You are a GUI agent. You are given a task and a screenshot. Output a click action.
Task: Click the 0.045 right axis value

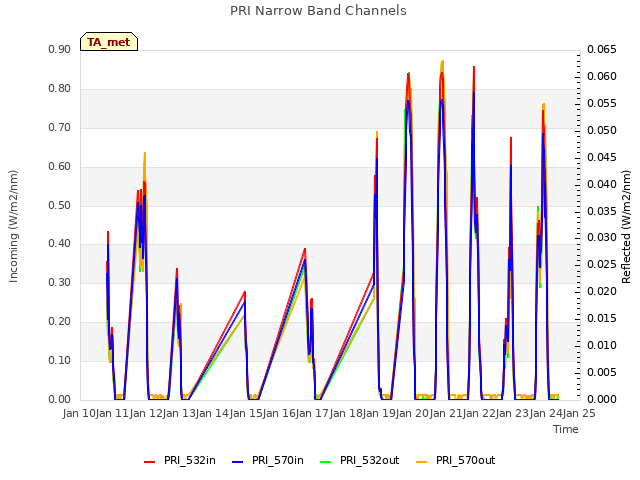tap(602, 157)
